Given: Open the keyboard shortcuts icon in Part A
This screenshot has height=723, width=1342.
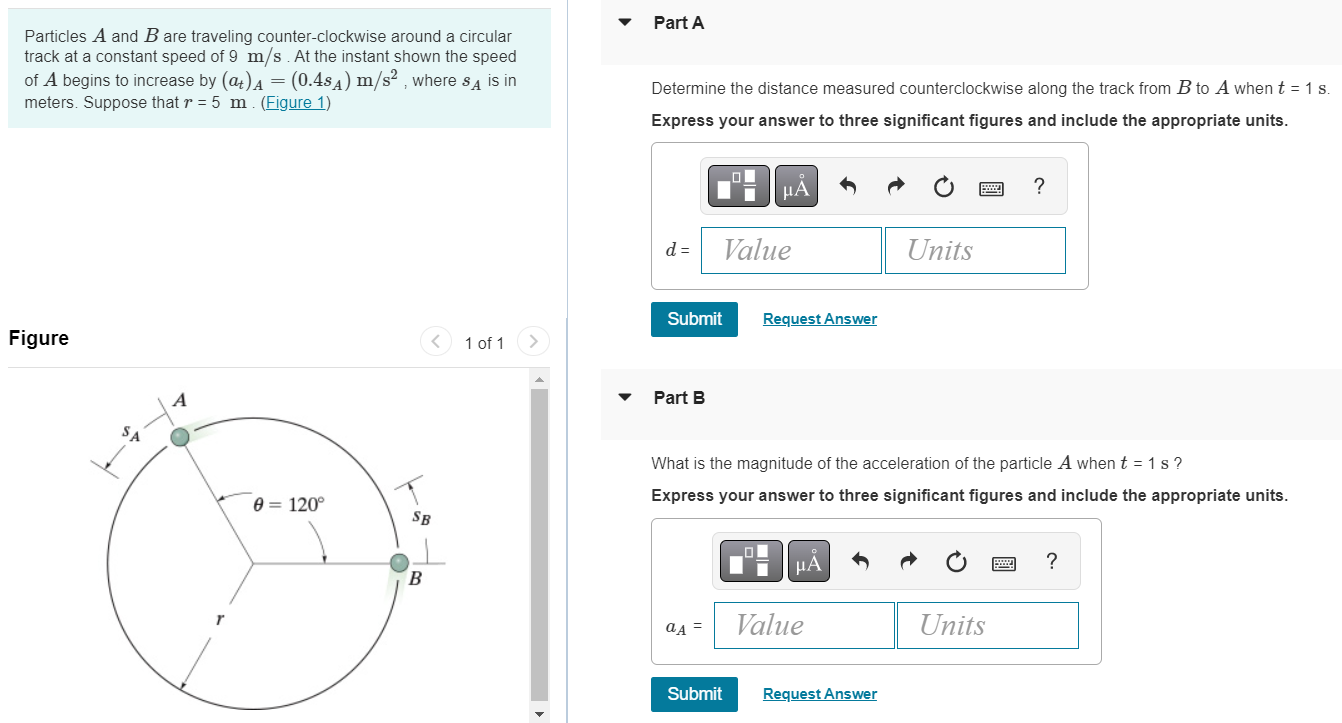Looking at the screenshot, I should point(991,187).
